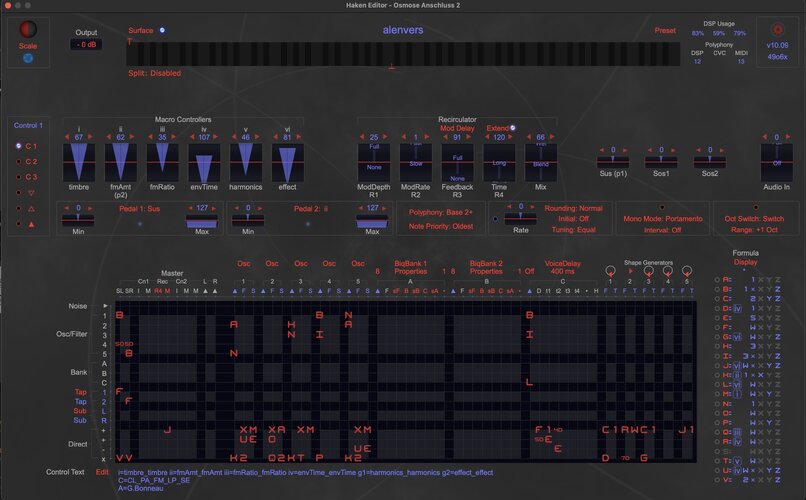Enable formula A radio button
Viewport: 806px width, 500px height.
(x=717, y=280)
